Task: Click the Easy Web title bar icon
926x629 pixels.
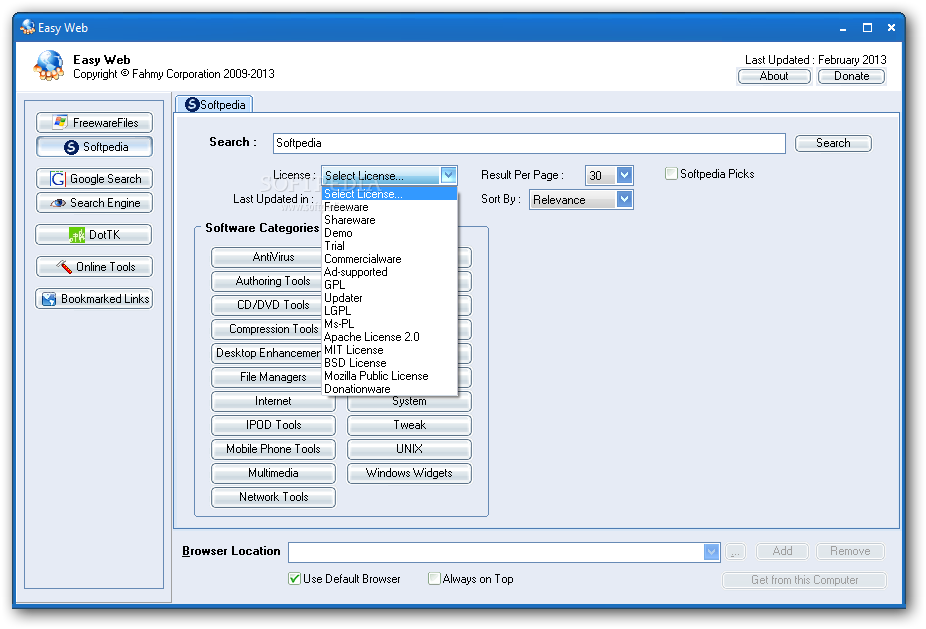Action: point(27,27)
